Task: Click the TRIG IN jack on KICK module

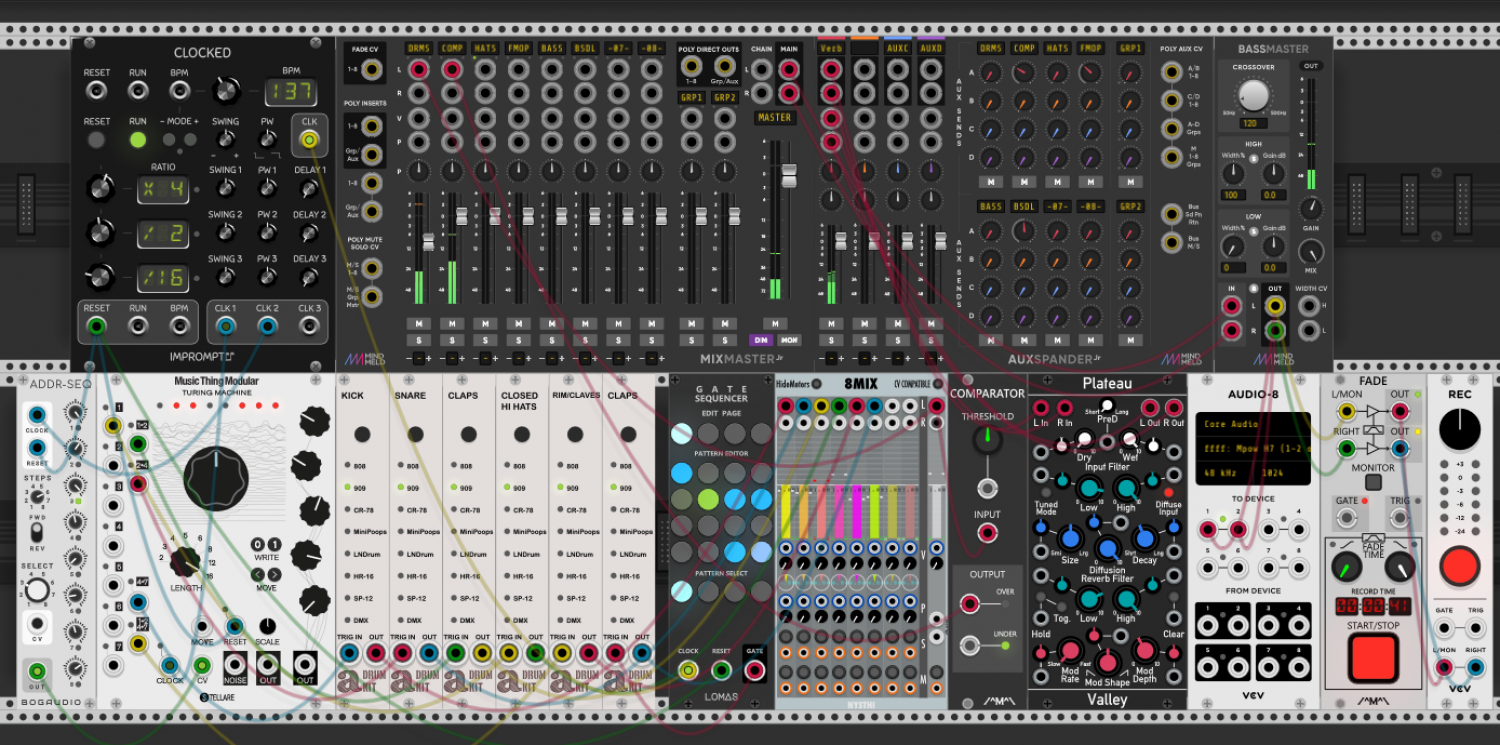Action: tap(349, 654)
